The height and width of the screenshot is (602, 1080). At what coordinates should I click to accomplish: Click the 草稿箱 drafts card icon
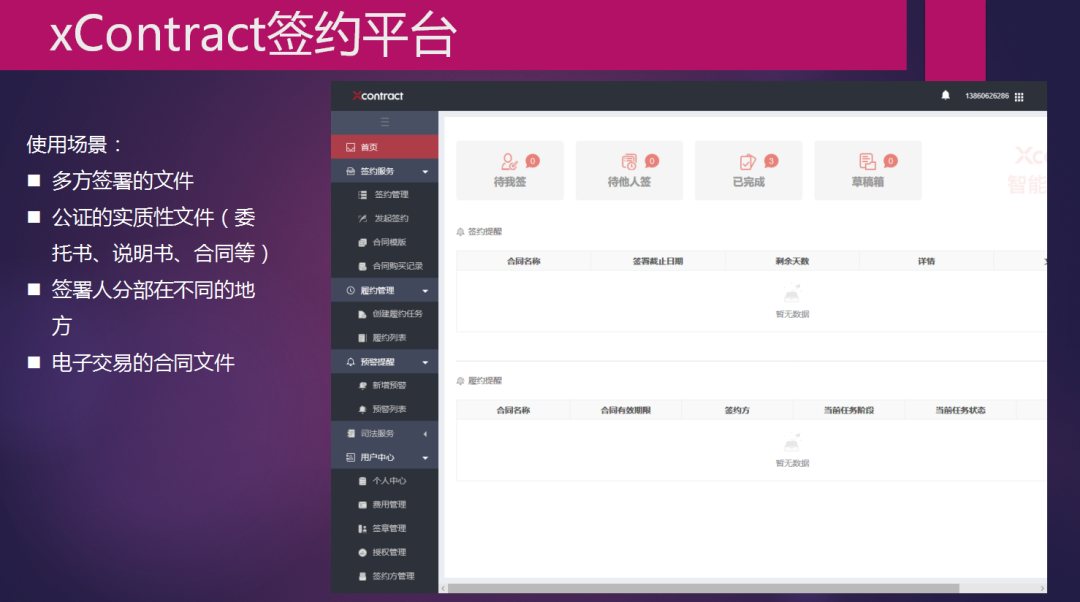coord(867,162)
